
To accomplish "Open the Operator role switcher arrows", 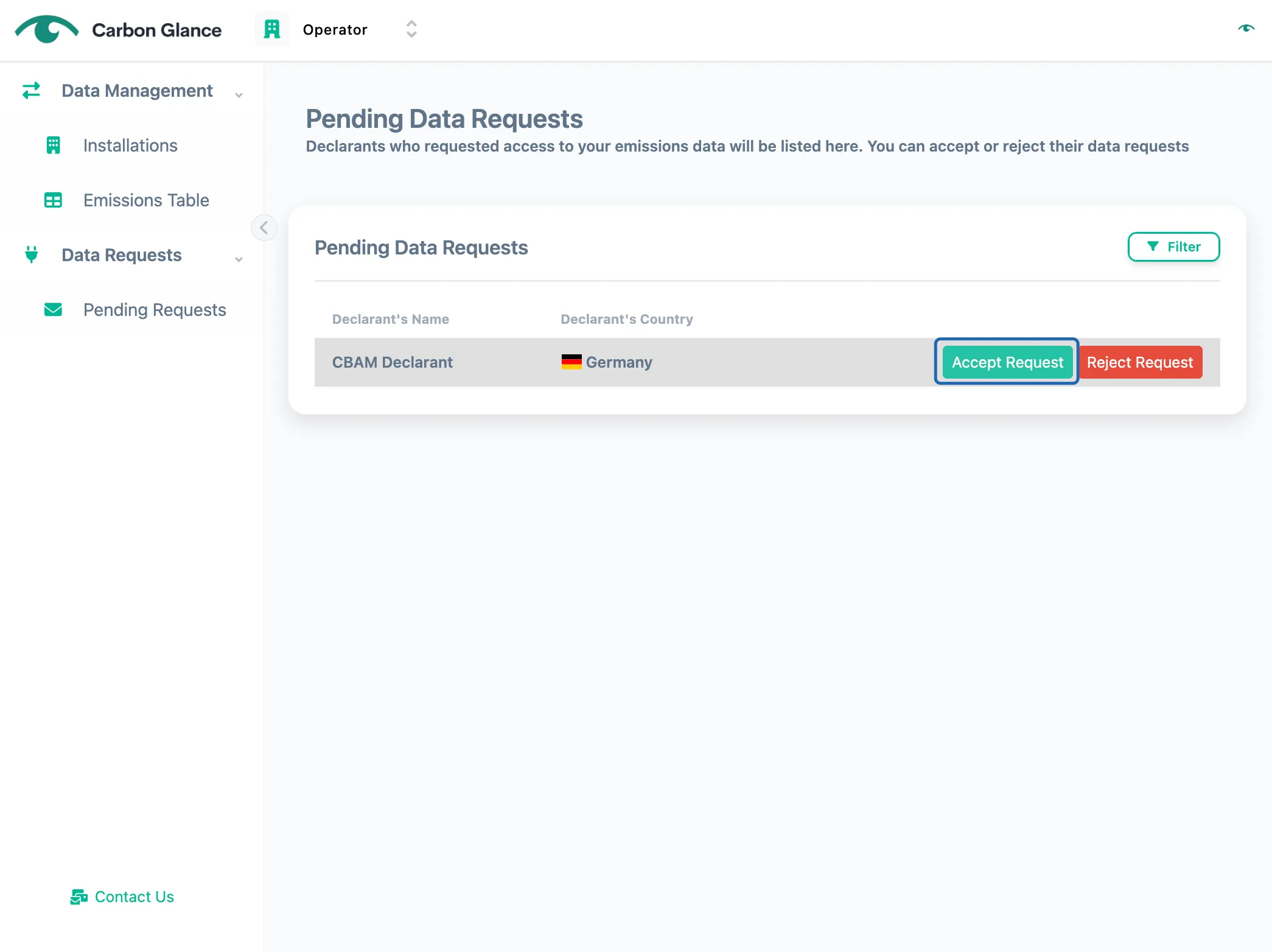I will coord(411,29).
